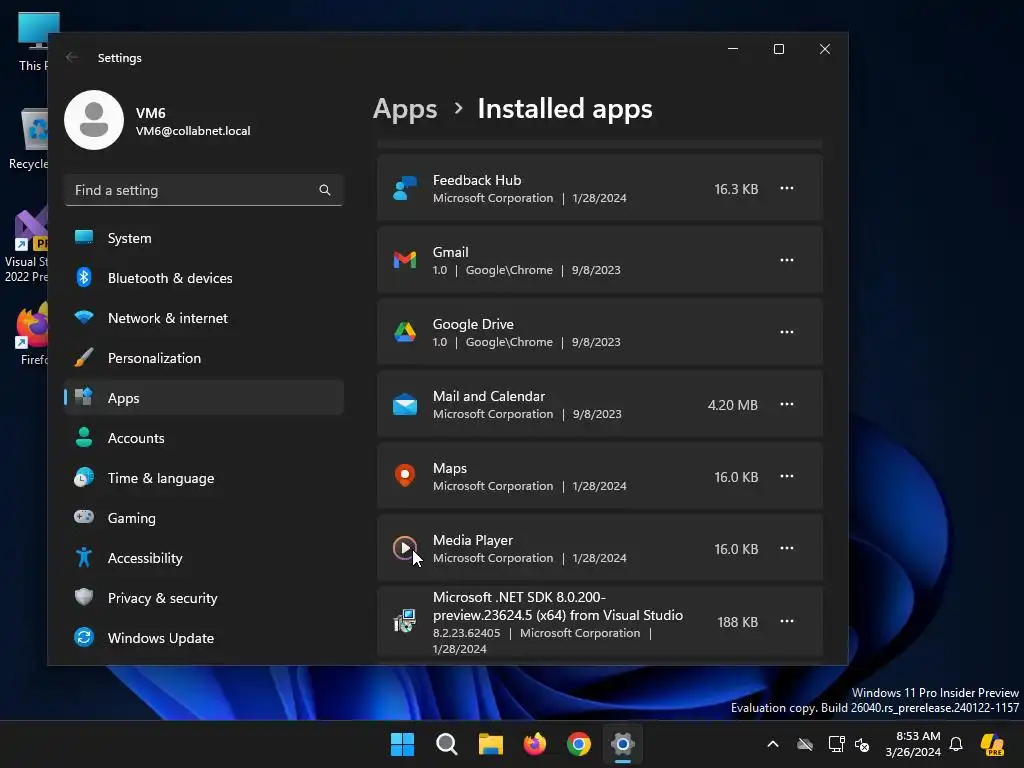Image resolution: width=1024 pixels, height=768 pixels.
Task: Select Gaming in the sidebar
Action: tap(204, 518)
